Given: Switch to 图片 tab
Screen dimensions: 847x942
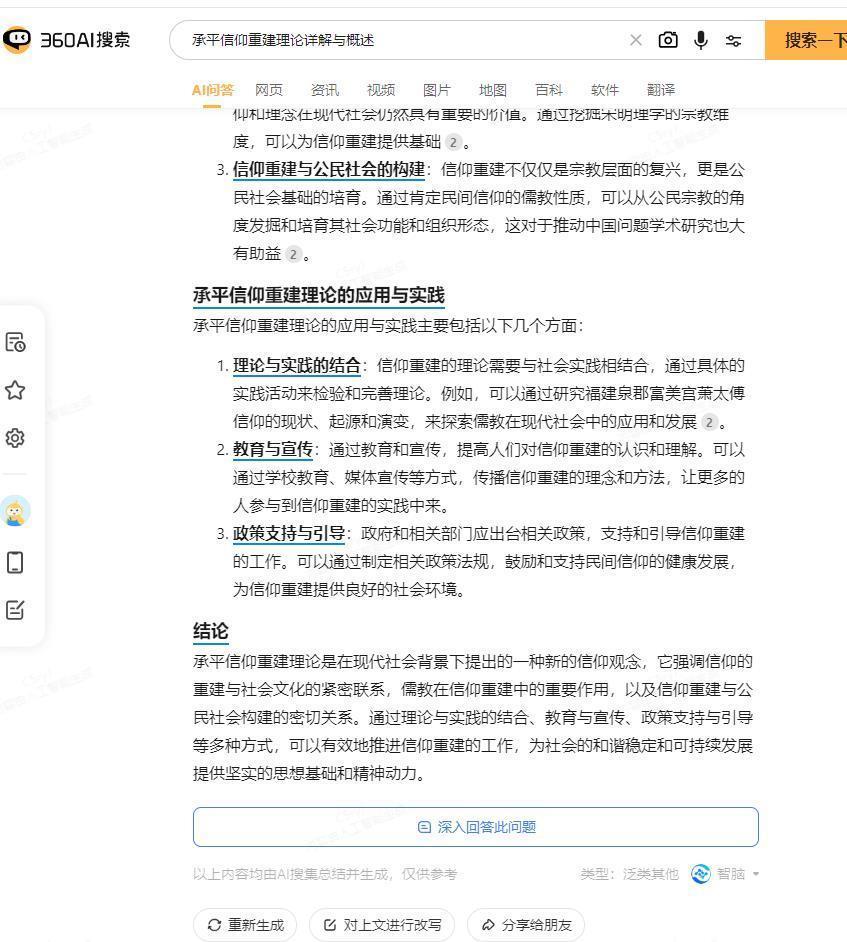Looking at the screenshot, I should [437, 90].
